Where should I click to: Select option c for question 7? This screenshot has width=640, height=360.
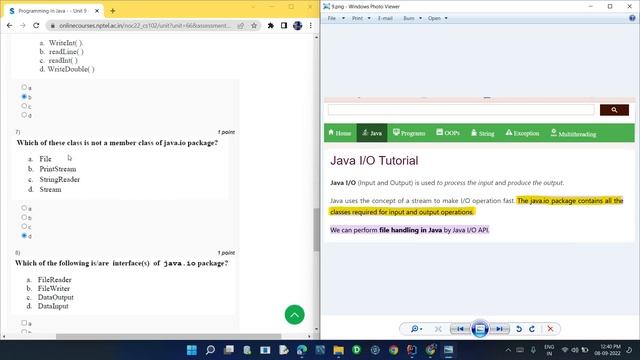24,227
